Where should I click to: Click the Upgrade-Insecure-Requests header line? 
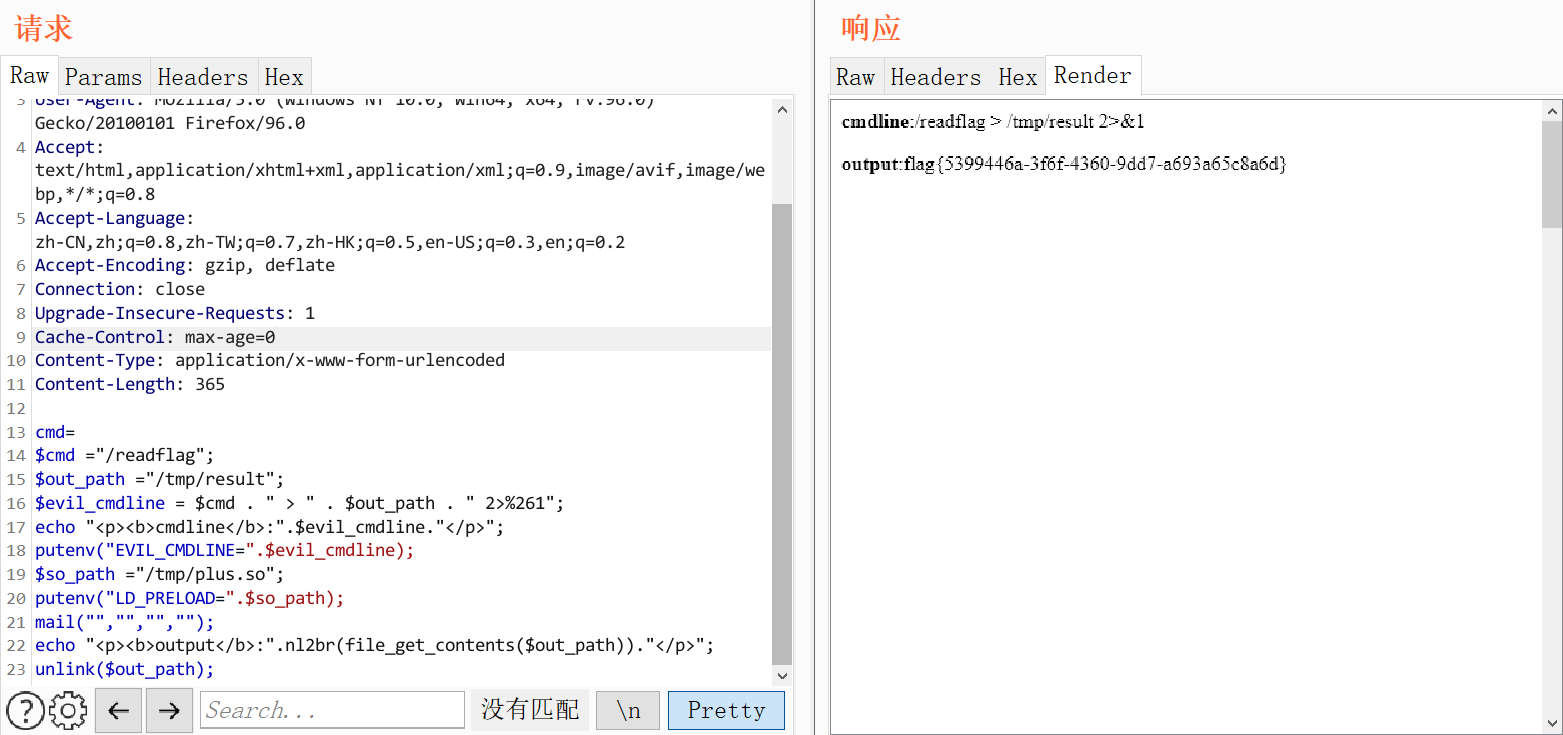coord(175,314)
